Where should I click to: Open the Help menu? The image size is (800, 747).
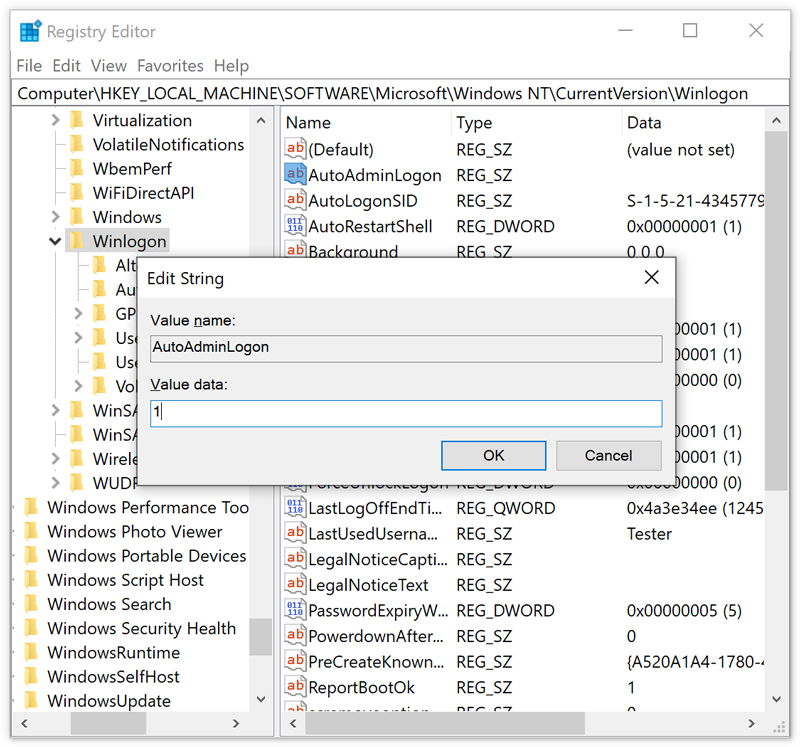tap(232, 66)
